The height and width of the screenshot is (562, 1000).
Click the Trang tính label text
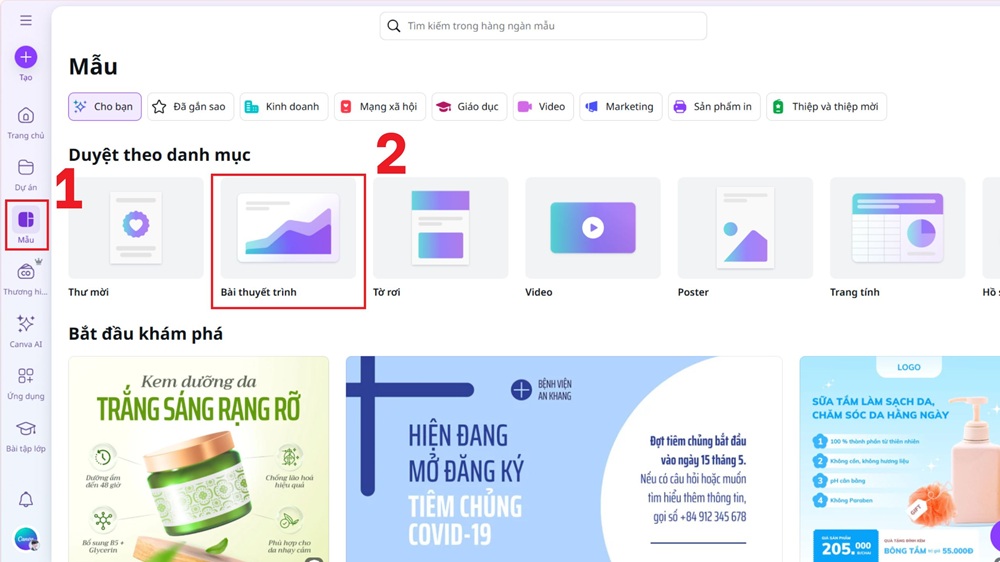tap(855, 292)
